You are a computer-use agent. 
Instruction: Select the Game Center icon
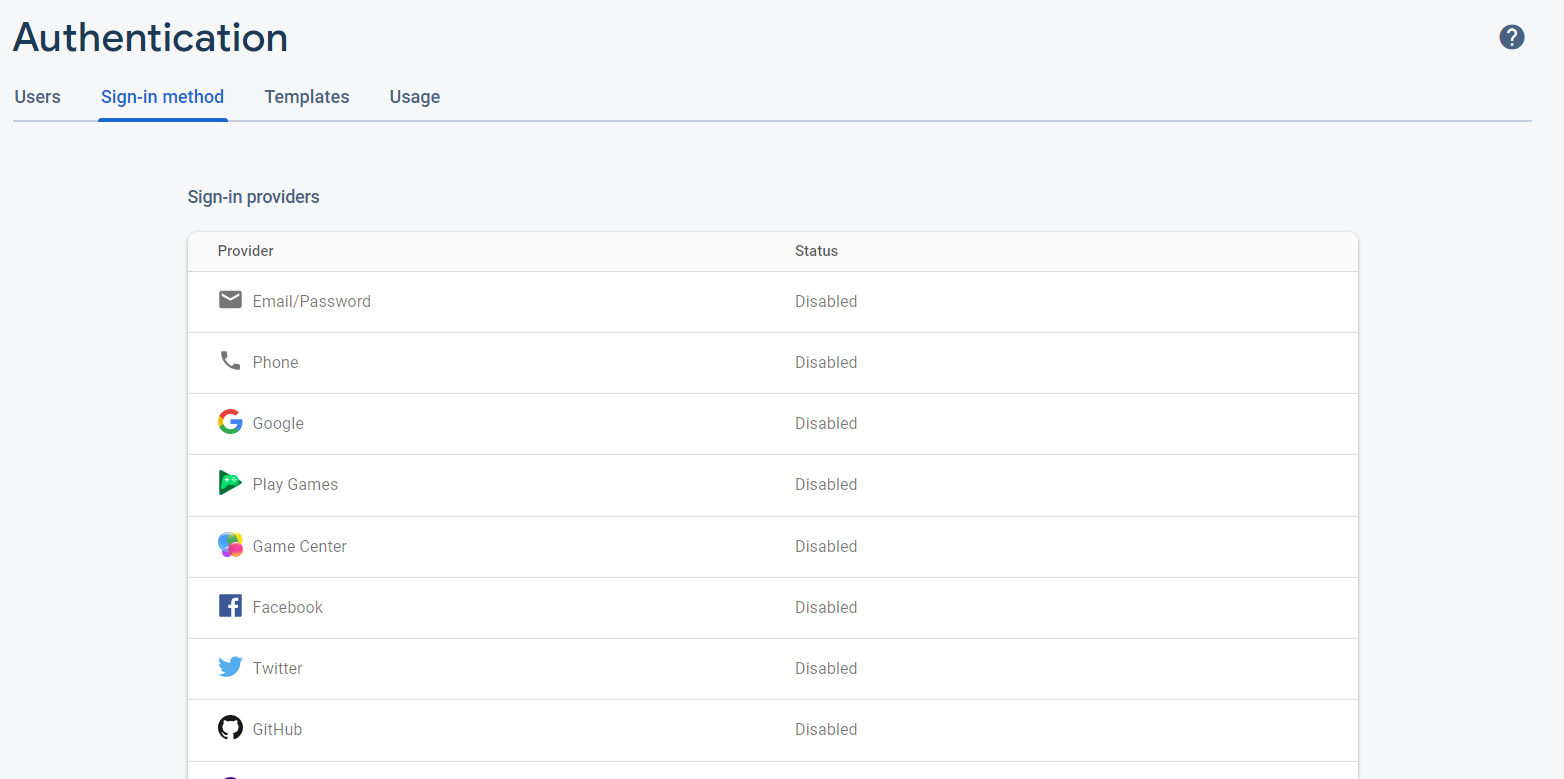coord(230,545)
